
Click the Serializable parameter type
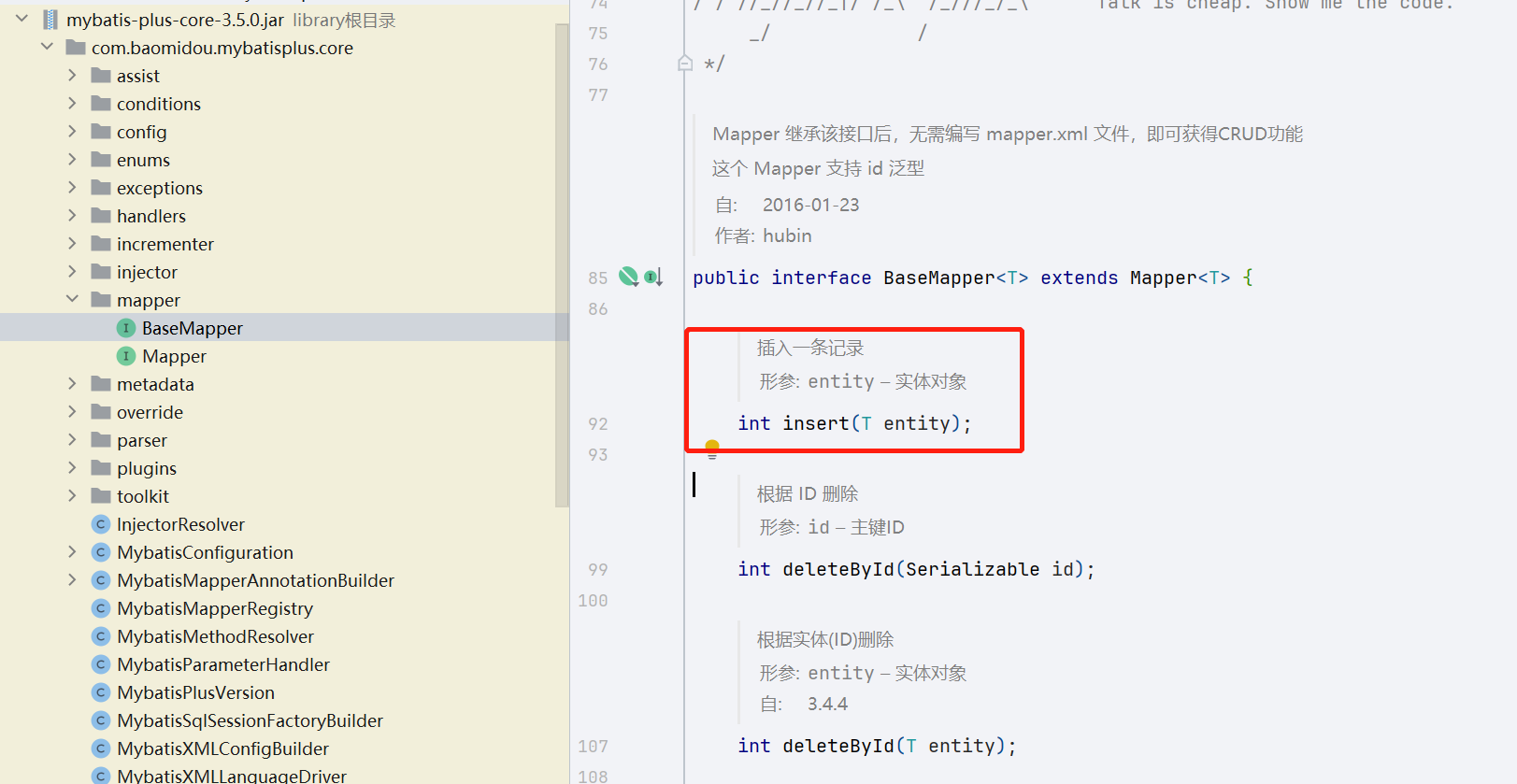[972, 569]
